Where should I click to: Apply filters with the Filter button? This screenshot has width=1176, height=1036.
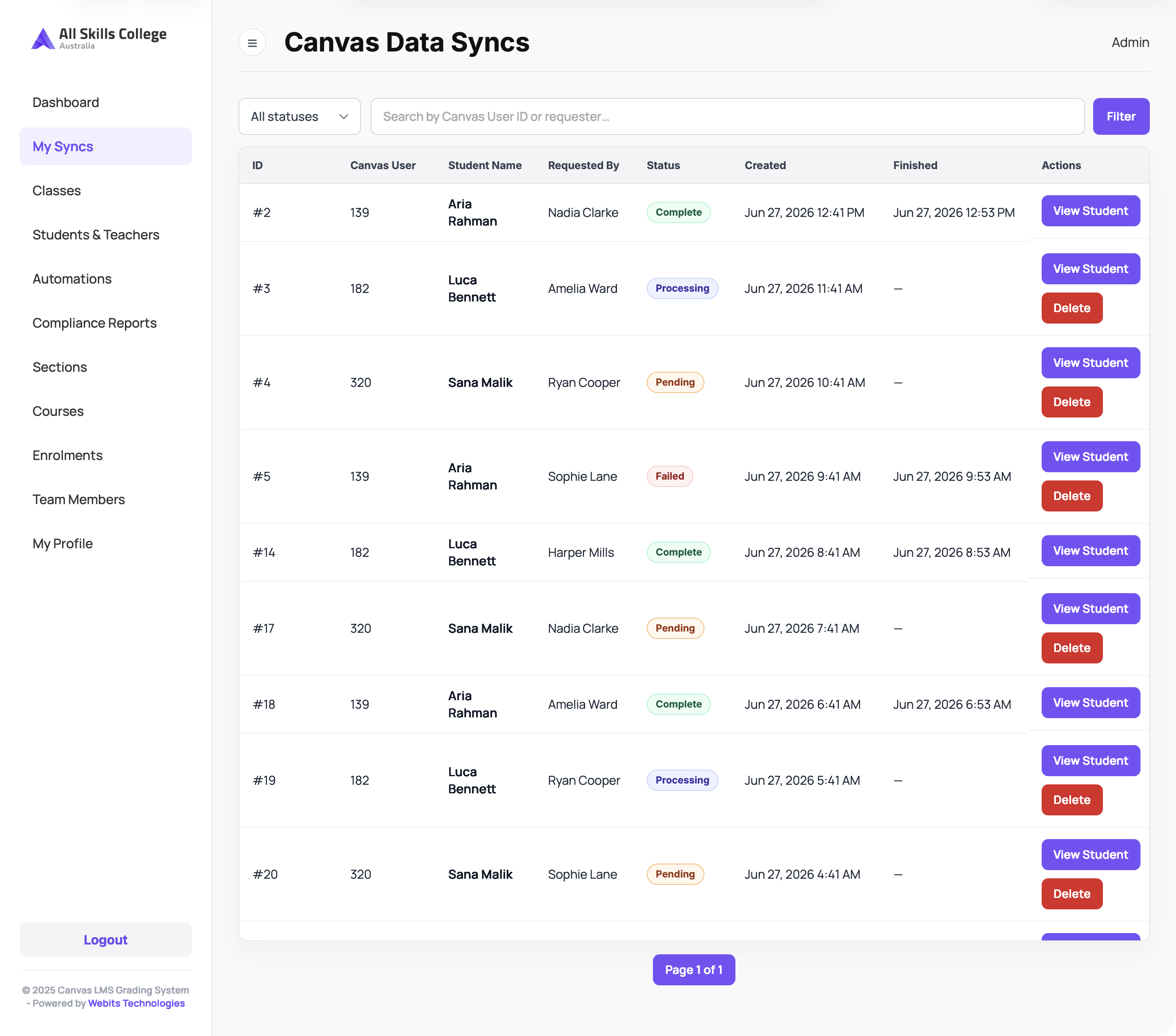(x=1121, y=116)
